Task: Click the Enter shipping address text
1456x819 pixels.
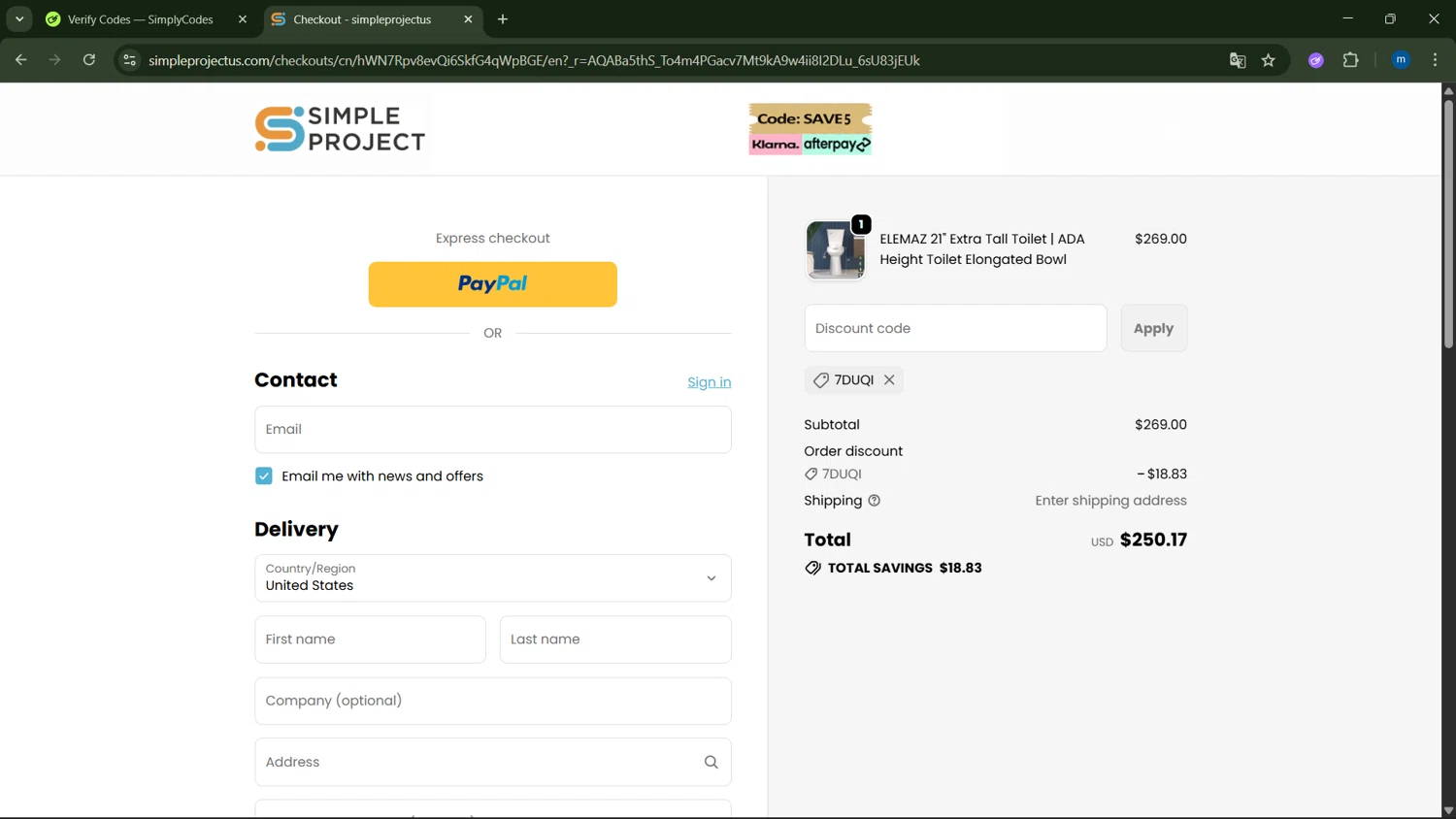Action: click(1110, 501)
